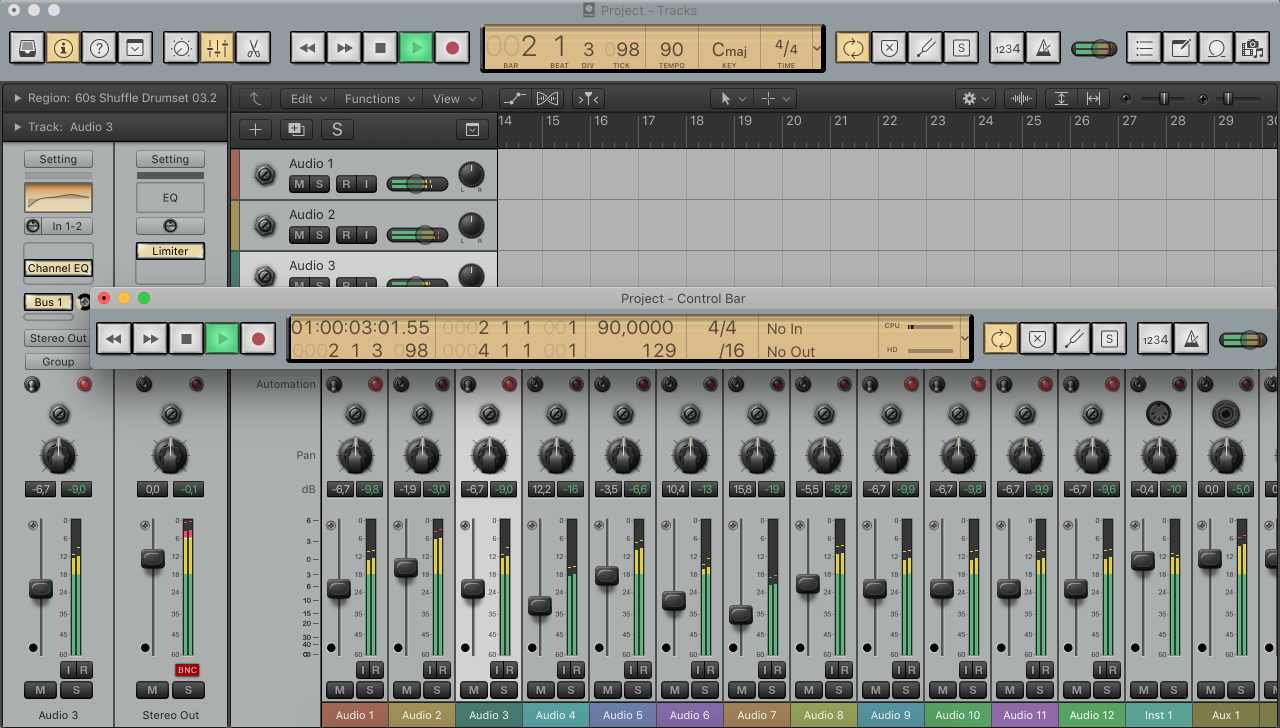Open the Media Browser camera icon
This screenshot has height=728, width=1280.
click(x=1251, y=48)
